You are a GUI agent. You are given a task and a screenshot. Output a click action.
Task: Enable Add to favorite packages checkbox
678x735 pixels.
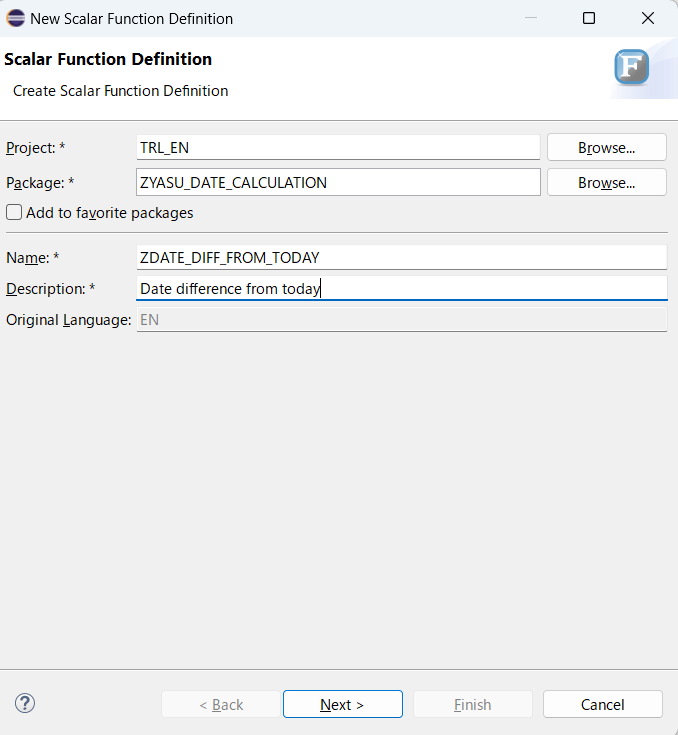pyautogui.click(x=14, y=212)
